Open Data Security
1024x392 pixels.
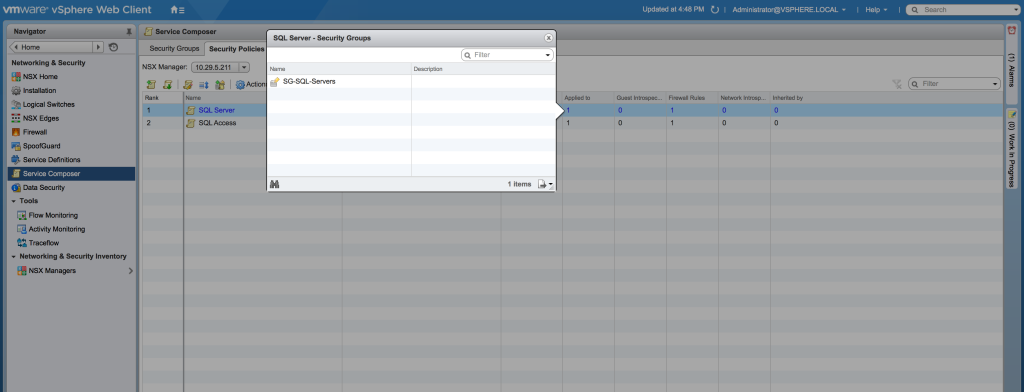(44, 188)
